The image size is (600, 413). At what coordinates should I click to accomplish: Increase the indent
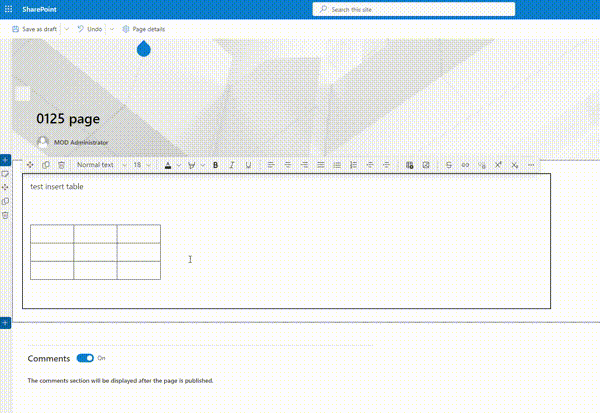386,165
